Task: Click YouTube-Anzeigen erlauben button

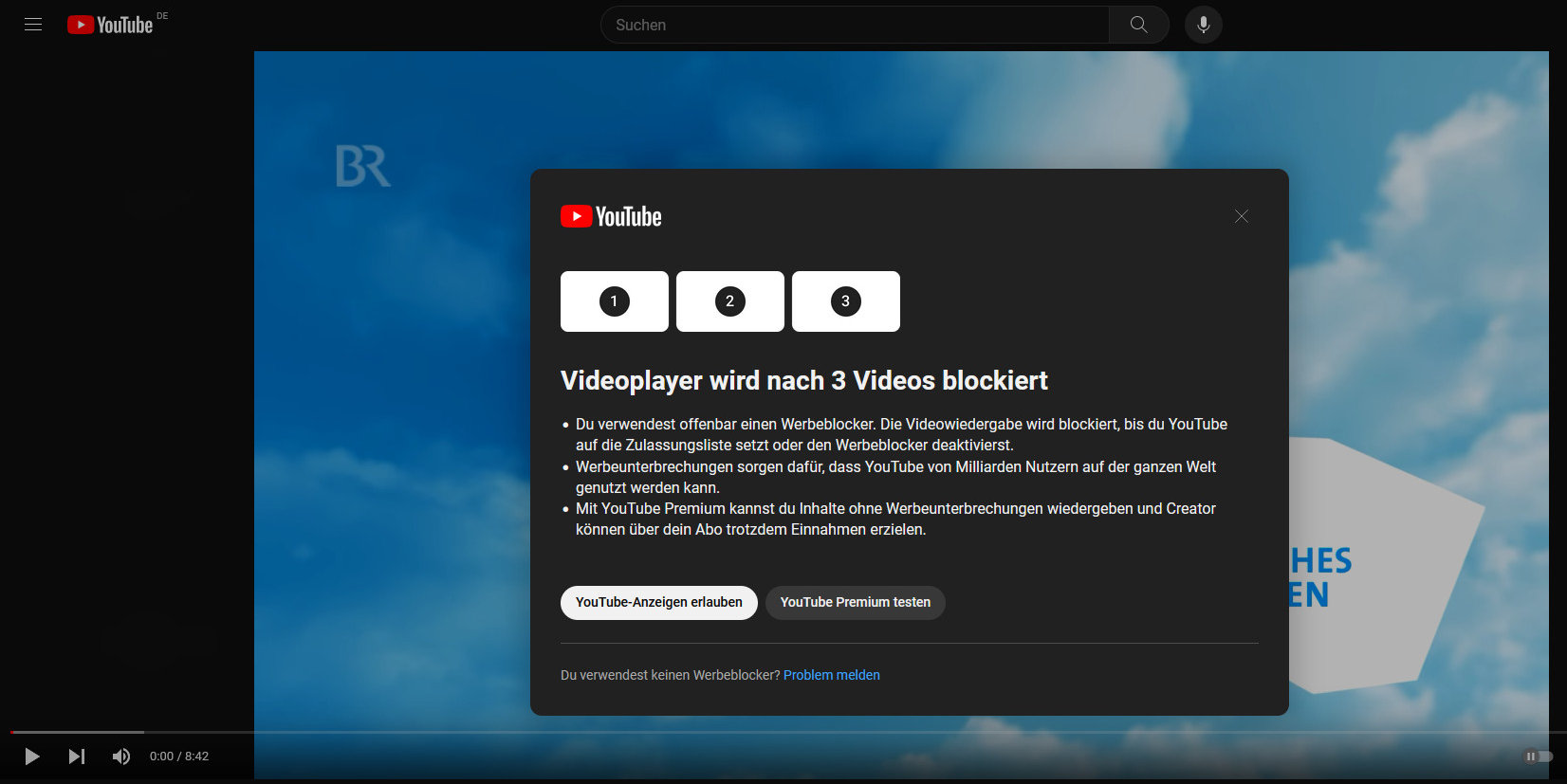Action: click(659, 603)
